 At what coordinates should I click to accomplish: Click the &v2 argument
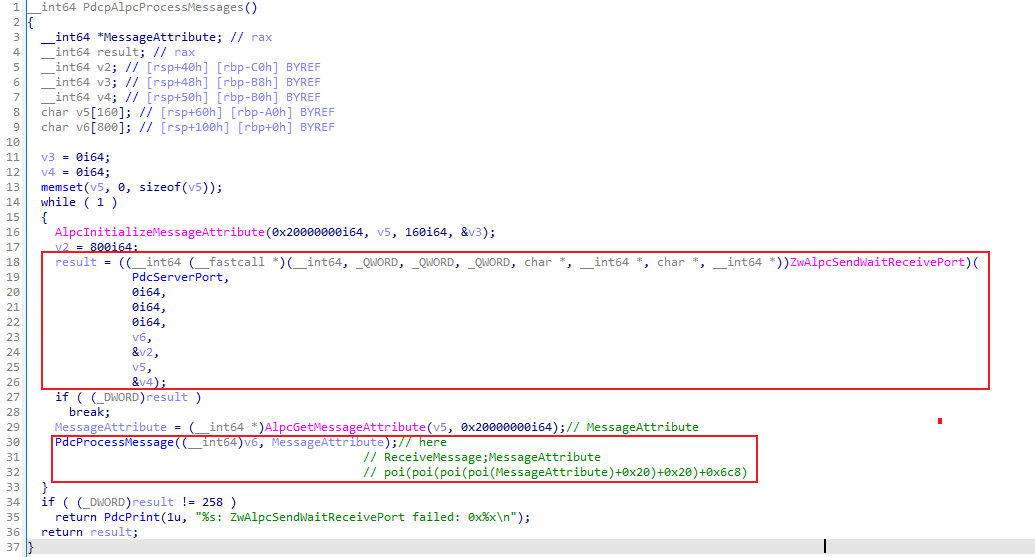[x=145, y=352]
